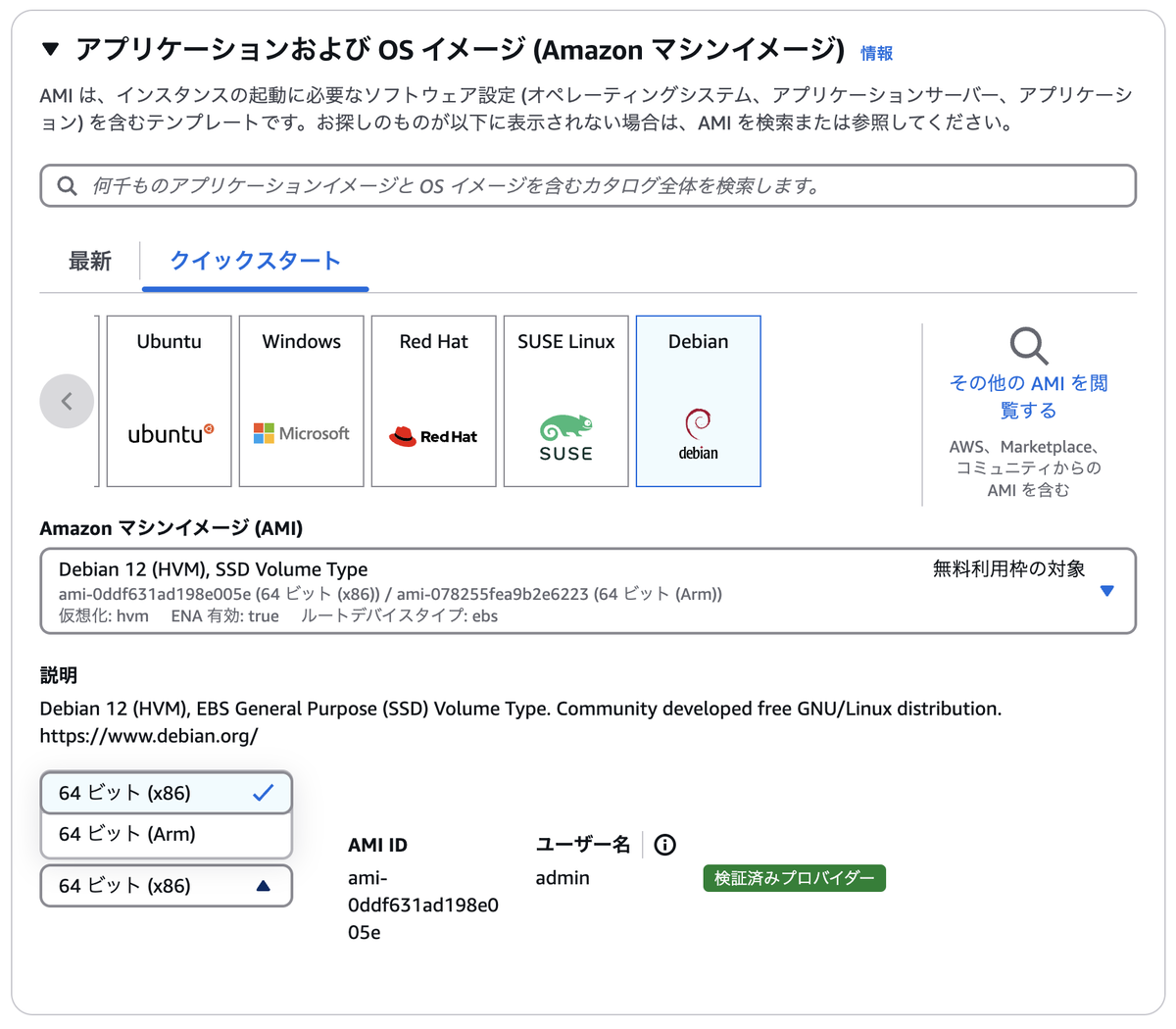Image resolution: width=1176 pixels, height=1029 pixels.
Task: Select the Debian OS card
Action: [x=698, y=401]
